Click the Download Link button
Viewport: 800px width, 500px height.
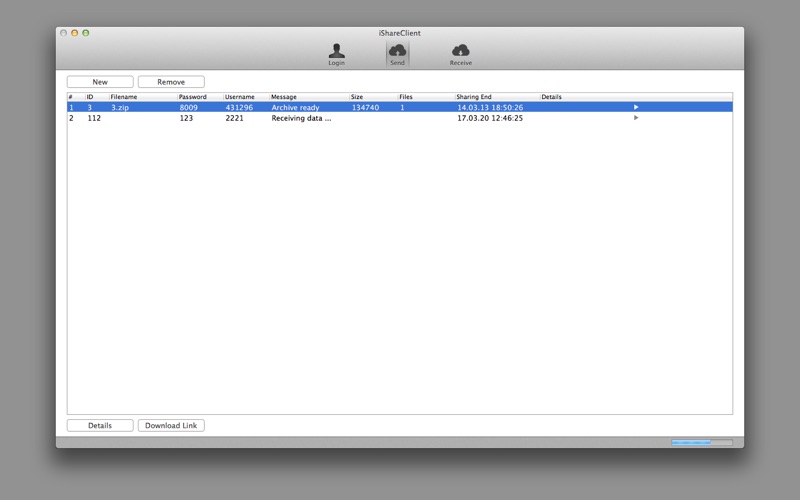[x=171, y=426]
